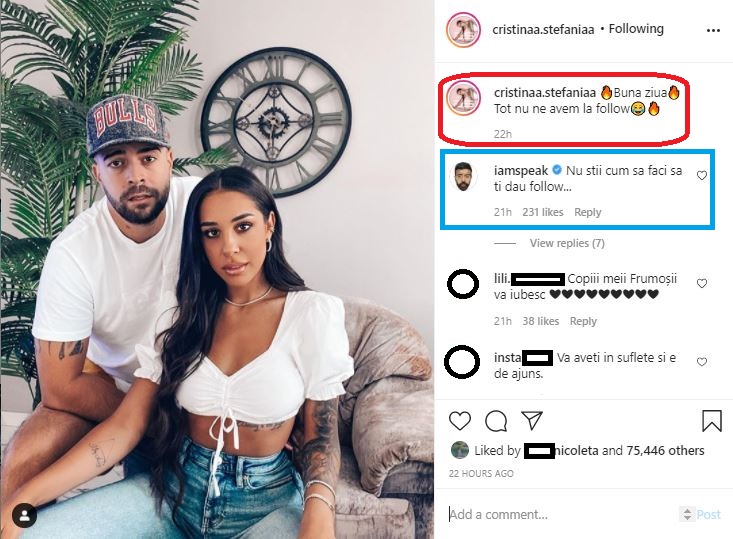This screenshot has width=733, height=539.
Task: Open the three-dot more options menu
Action: tap(713, 30)
